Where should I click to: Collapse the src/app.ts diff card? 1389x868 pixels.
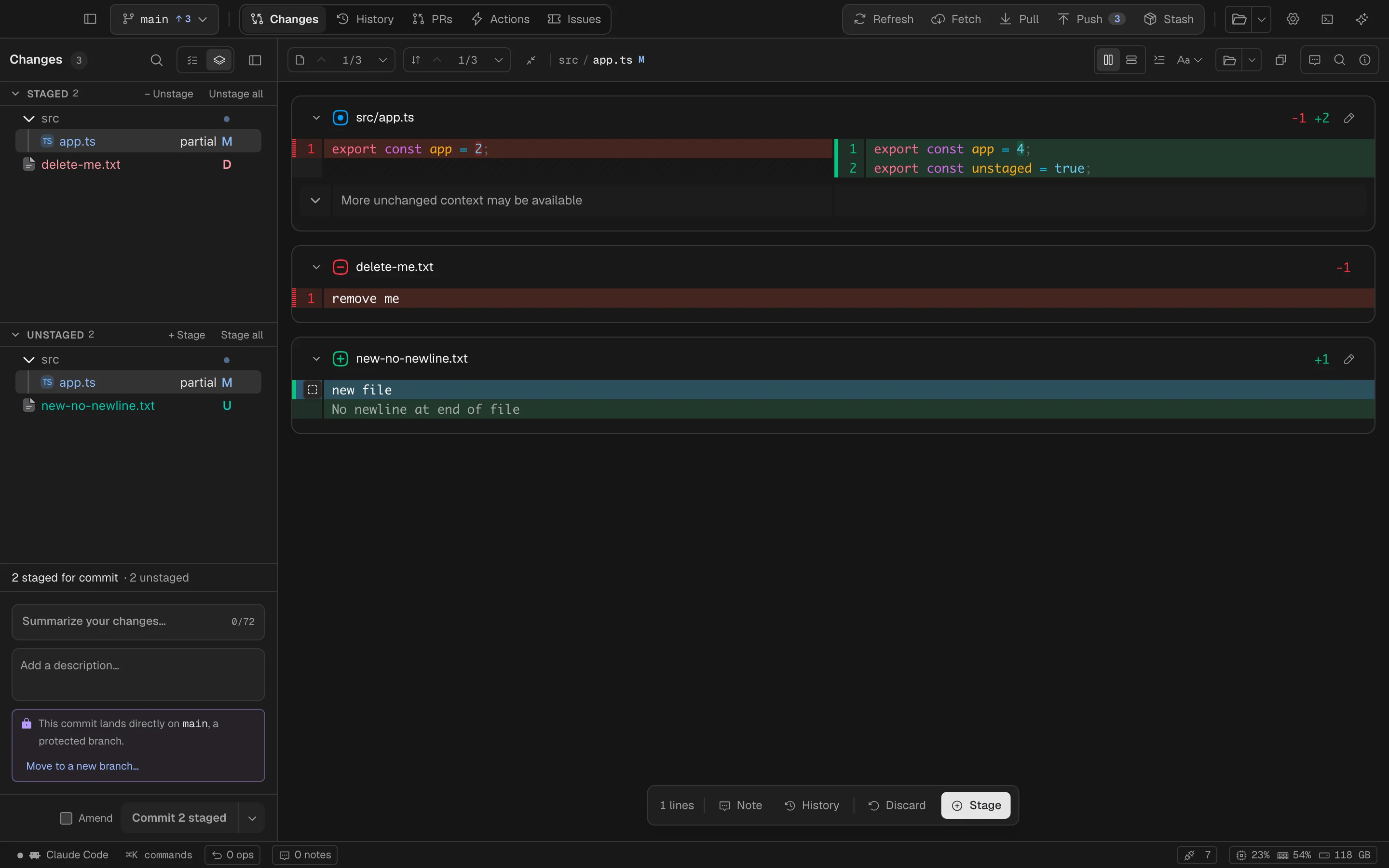(x=316, y=118)
